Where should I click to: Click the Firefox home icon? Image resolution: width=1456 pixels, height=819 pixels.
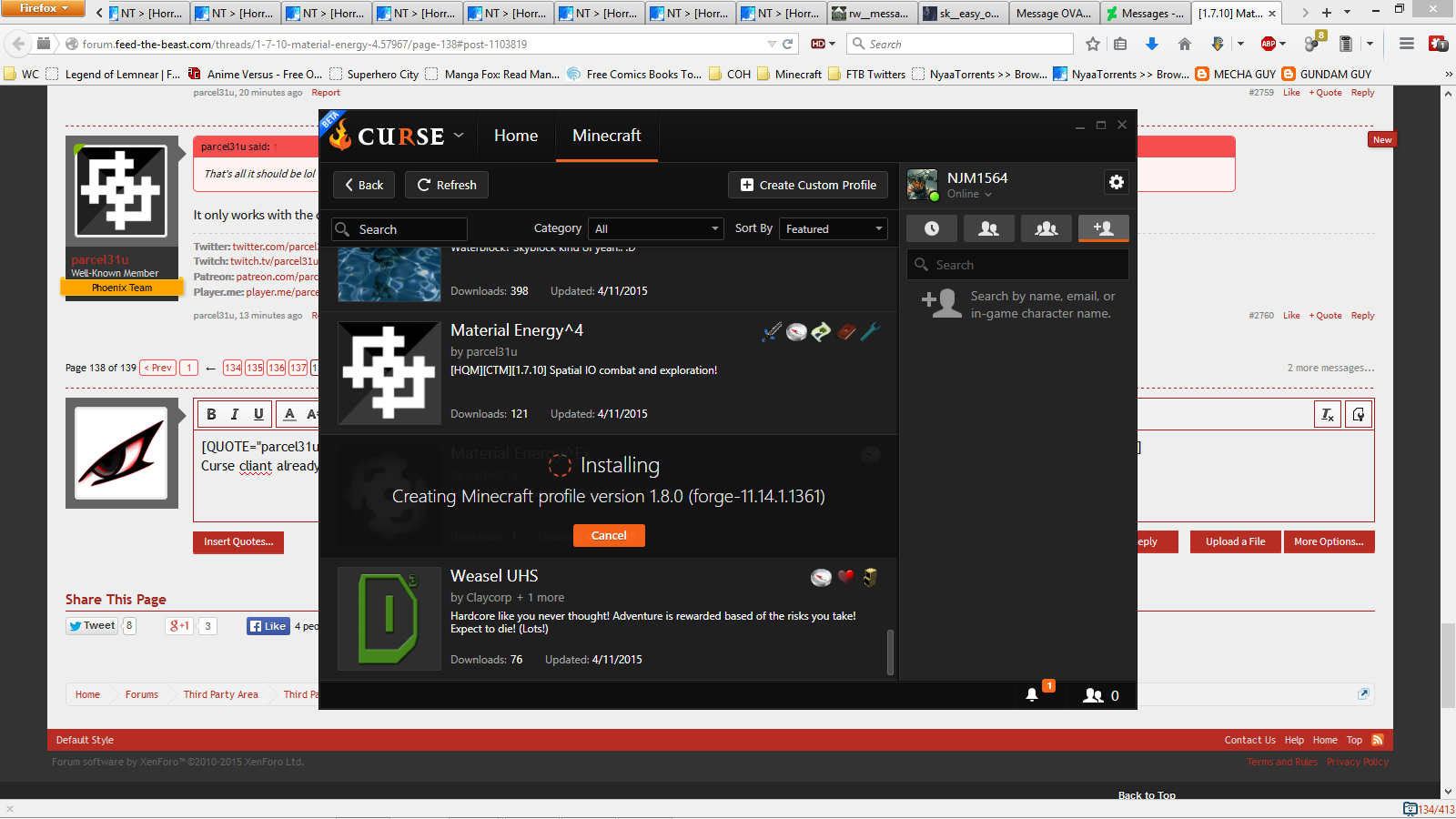(1184, 44)
